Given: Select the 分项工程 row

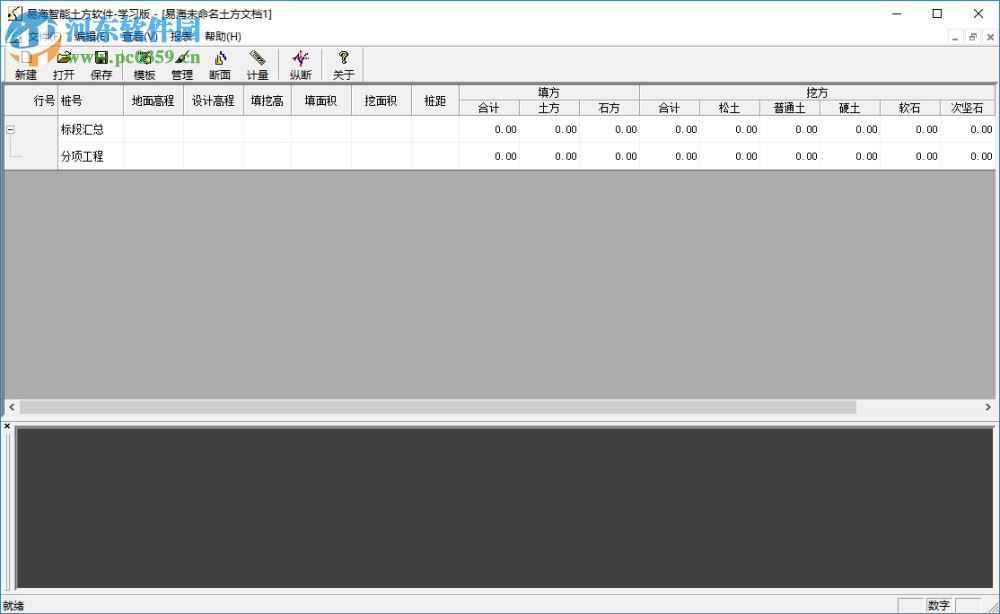Looking at the screenshot, I should click(x=83, y=156).
